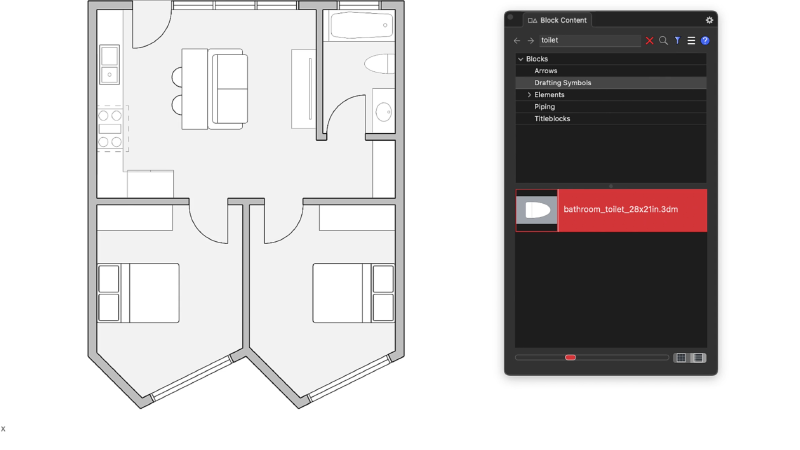This screenshot has width=800, height=450.
Task: Click the toilet block thumbnail preview
Action: coord(537,210)
